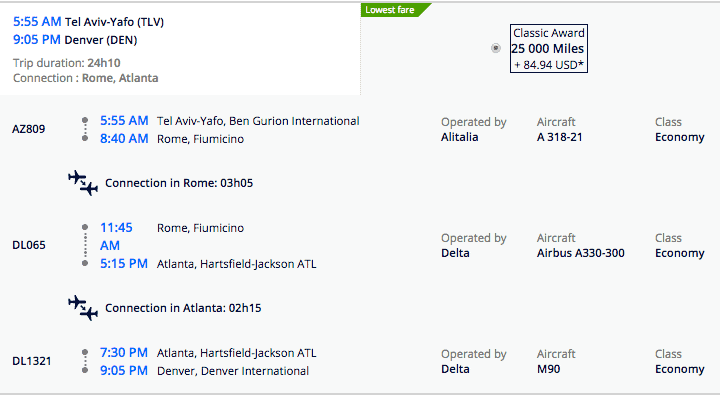Click the 9:05 PM Denver (DEN) summary line

(75, 40)
